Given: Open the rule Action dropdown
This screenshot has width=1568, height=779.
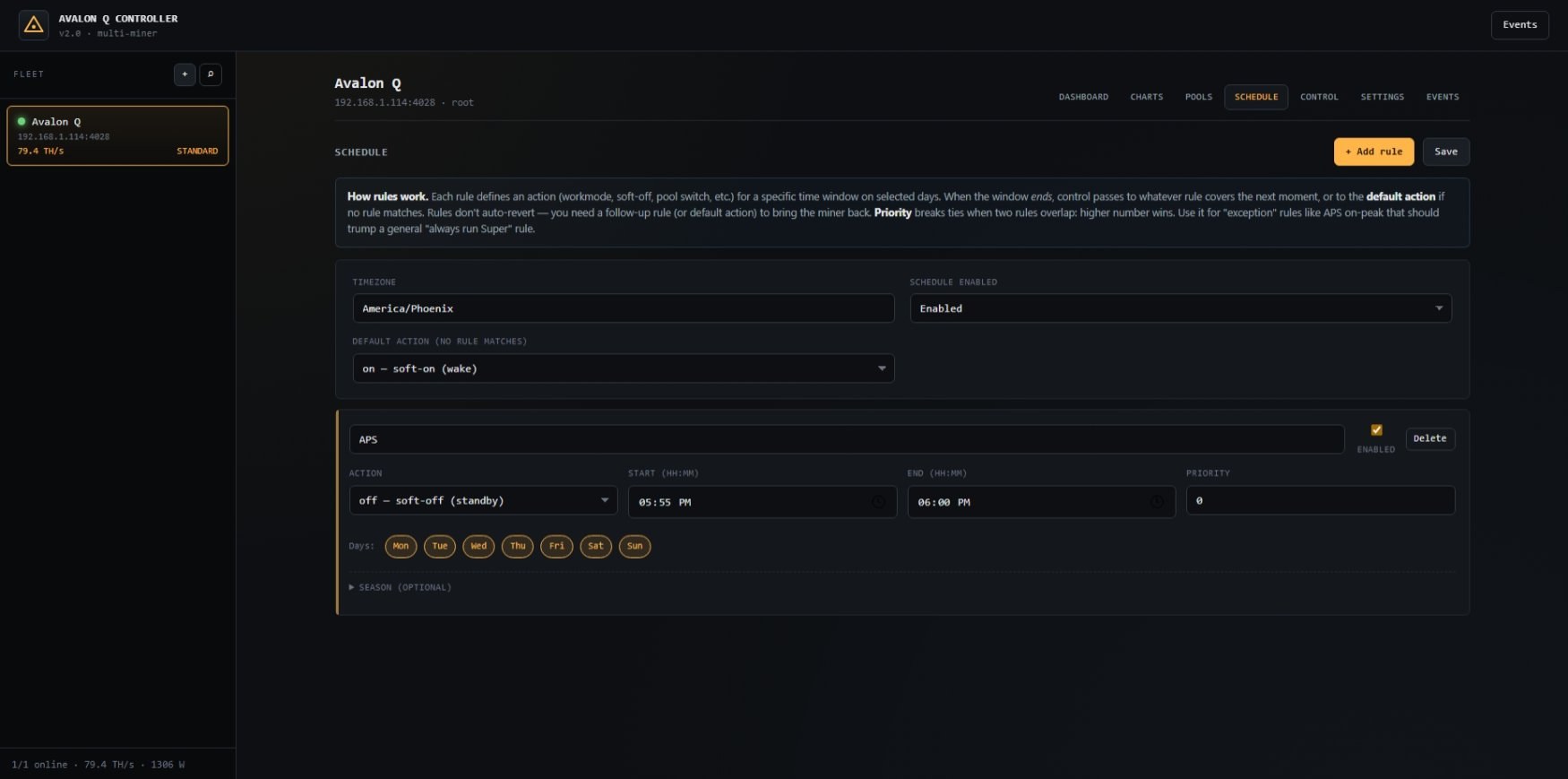Looking at the screenshot, I should 483,500.
